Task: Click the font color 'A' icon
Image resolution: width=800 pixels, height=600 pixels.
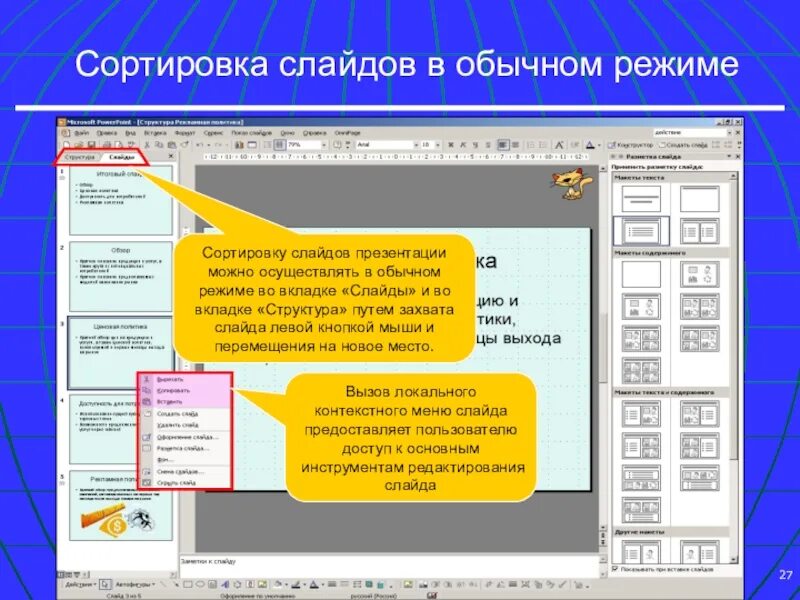Action: pos(590,145)
